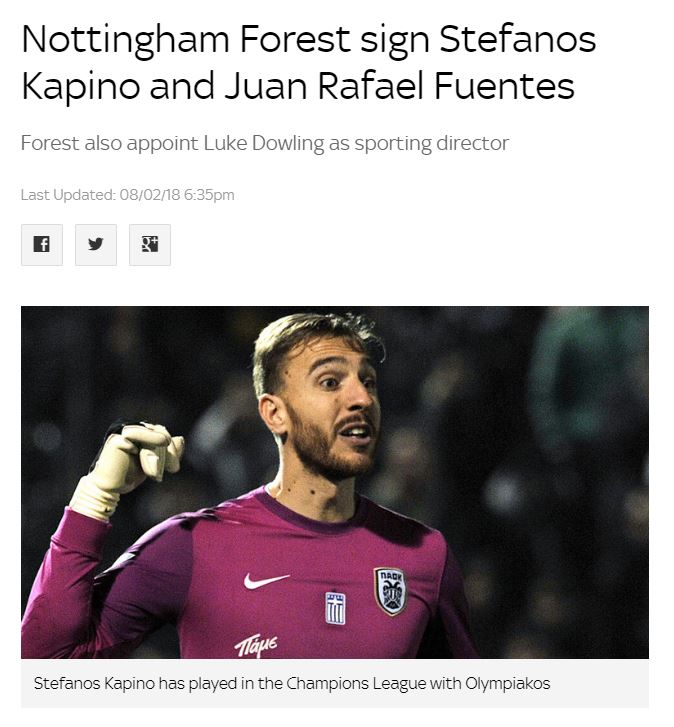Screen dimensions: 674x727
Task: Click the PAOK club badge on the shirt
Action: pos(390,591)
